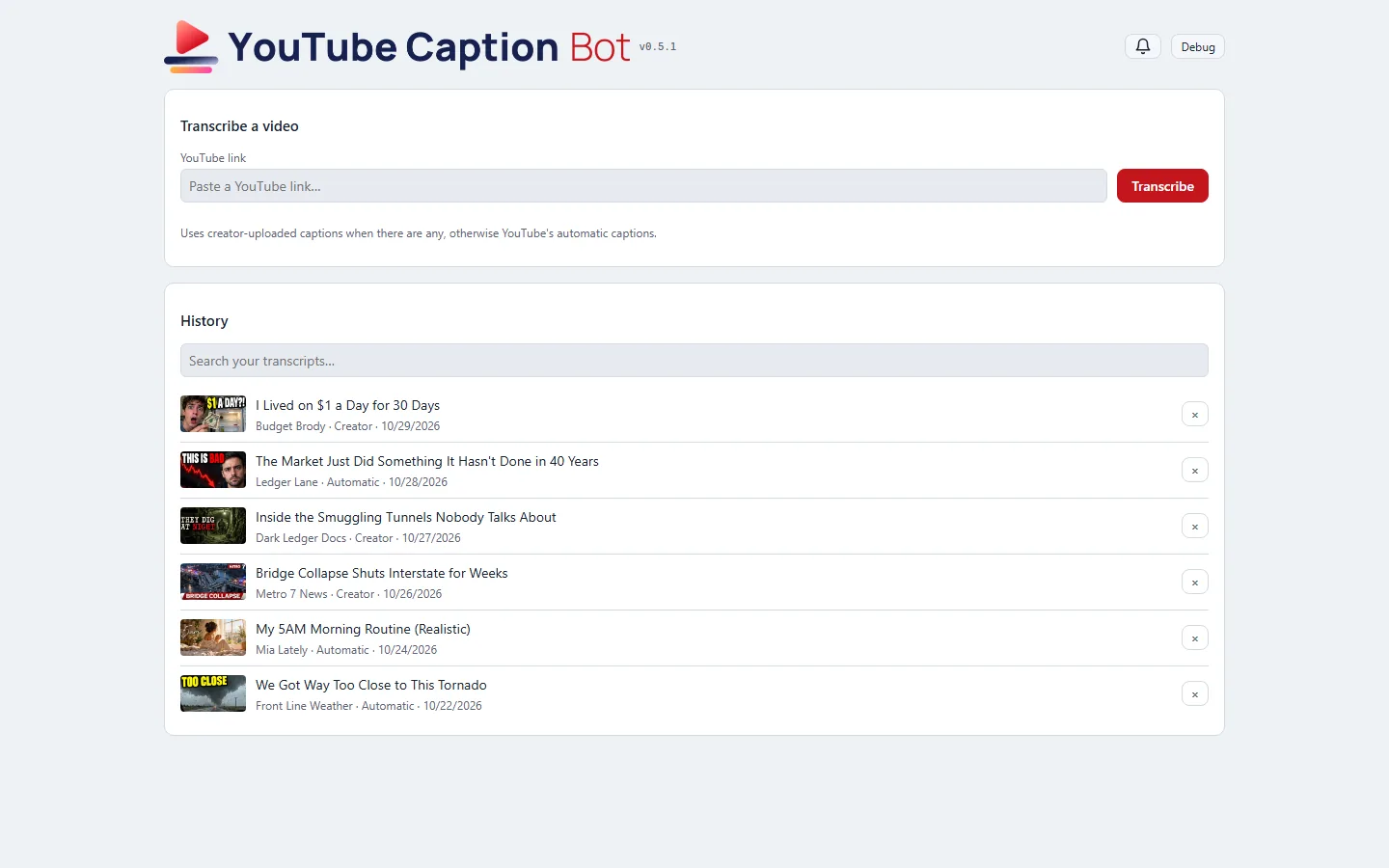The width and height of the screenshot is (1389, 868).
Task: Open the $1 a Day video thumbnail
Action: point(213,414)
